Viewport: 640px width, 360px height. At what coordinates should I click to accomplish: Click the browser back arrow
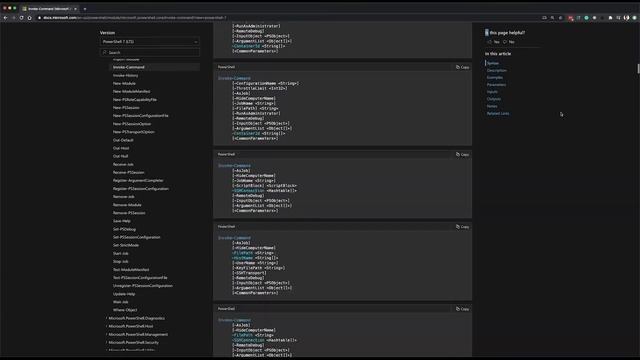pyautogui.click(x=5, y=18)
